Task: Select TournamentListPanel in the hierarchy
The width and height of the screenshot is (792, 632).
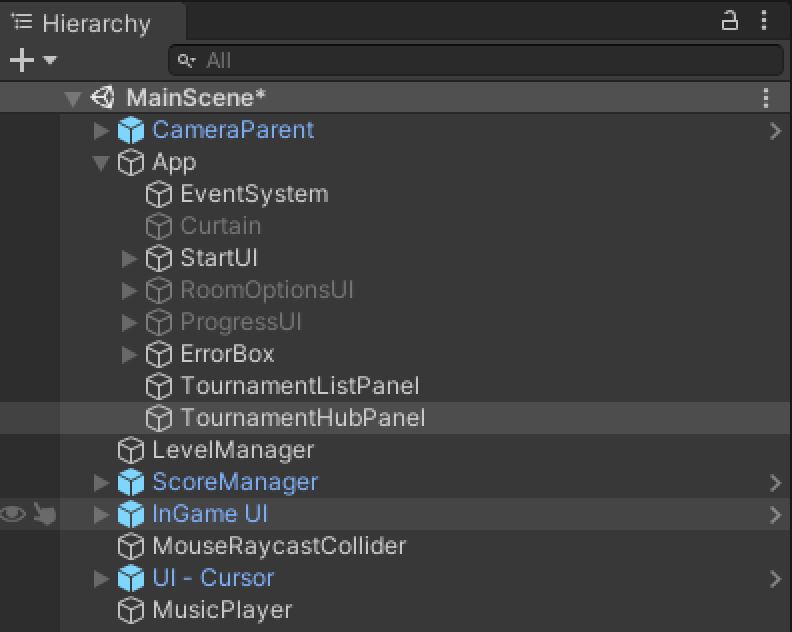Action: coord(299,386)
